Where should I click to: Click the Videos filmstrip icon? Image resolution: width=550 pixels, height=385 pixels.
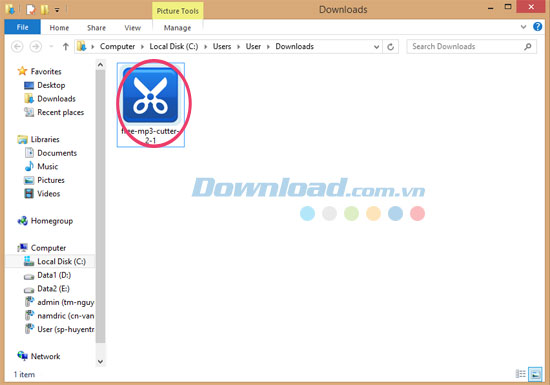click(29, 194)
